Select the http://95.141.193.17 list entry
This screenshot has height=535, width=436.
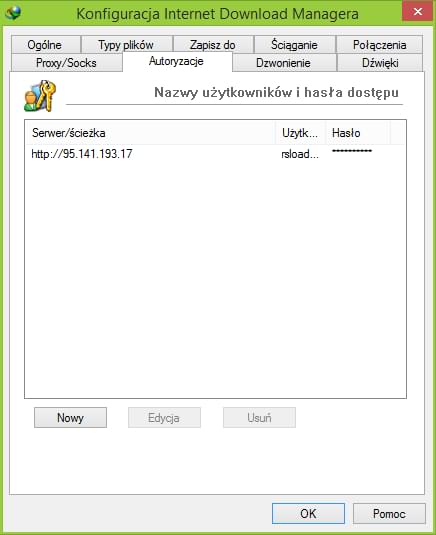(215, 154)
